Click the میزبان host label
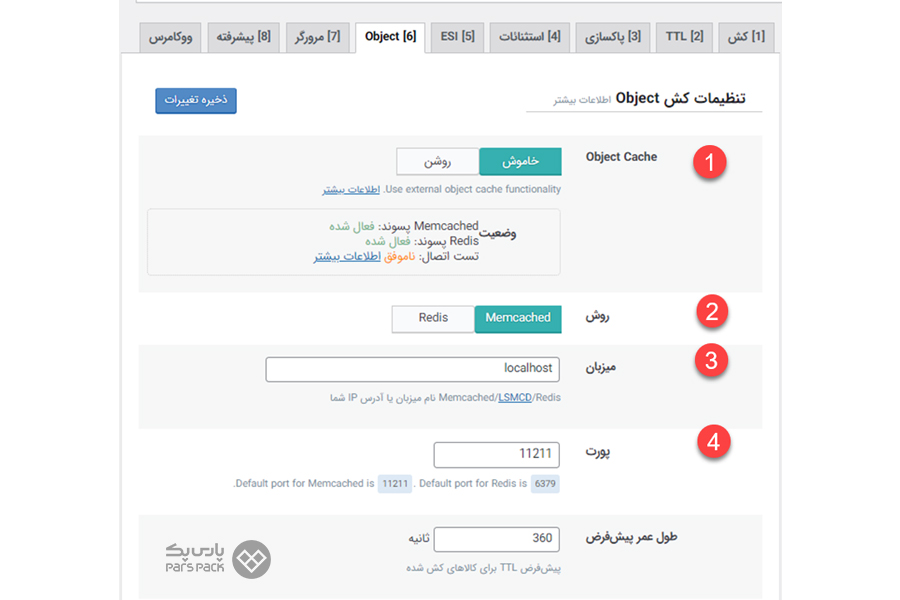Viewport: 900px width, 600px height. pyautogui.click(x=600, y=367)
